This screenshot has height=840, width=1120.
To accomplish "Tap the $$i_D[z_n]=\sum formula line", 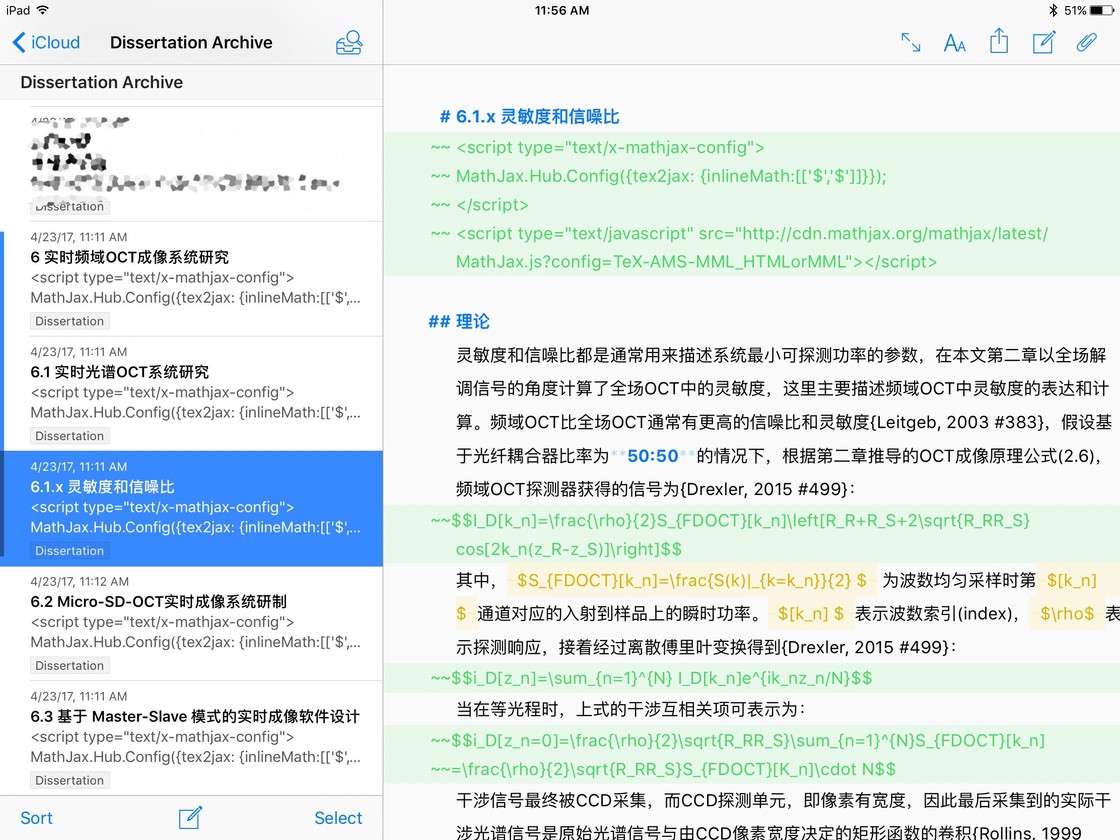I will click(x=651, y=678).
